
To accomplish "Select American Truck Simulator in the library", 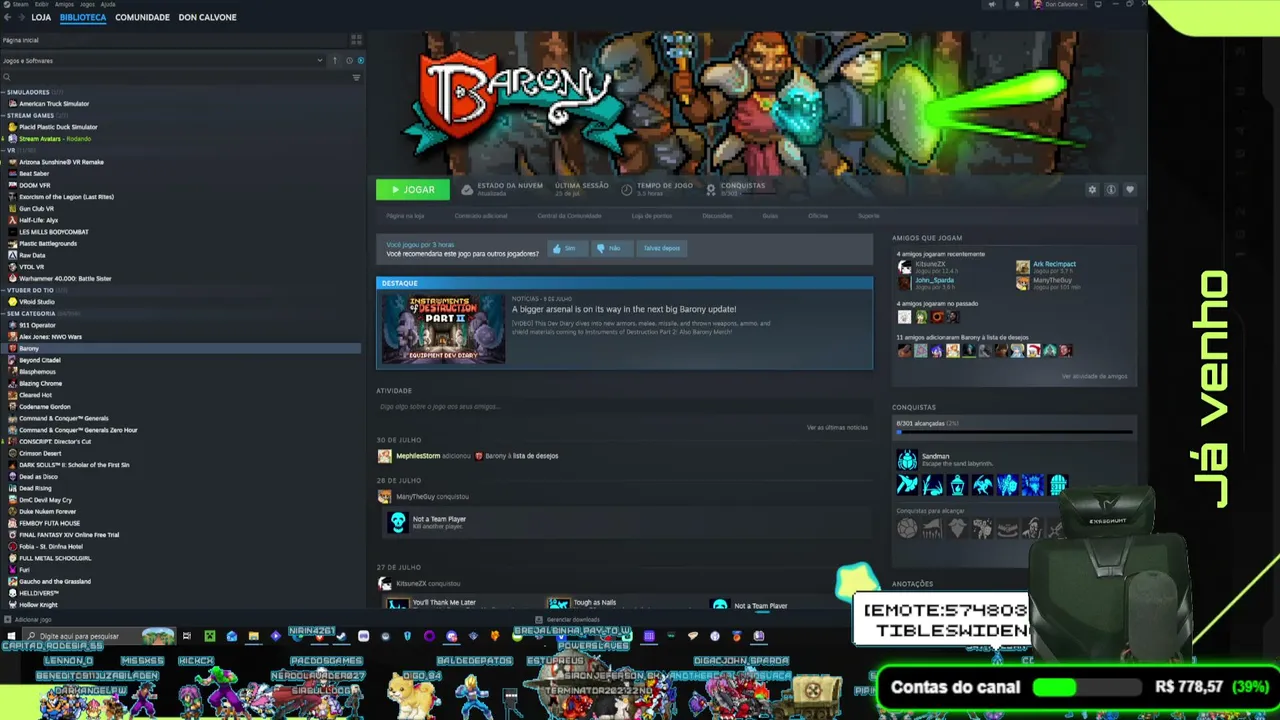I will point(54,104).
